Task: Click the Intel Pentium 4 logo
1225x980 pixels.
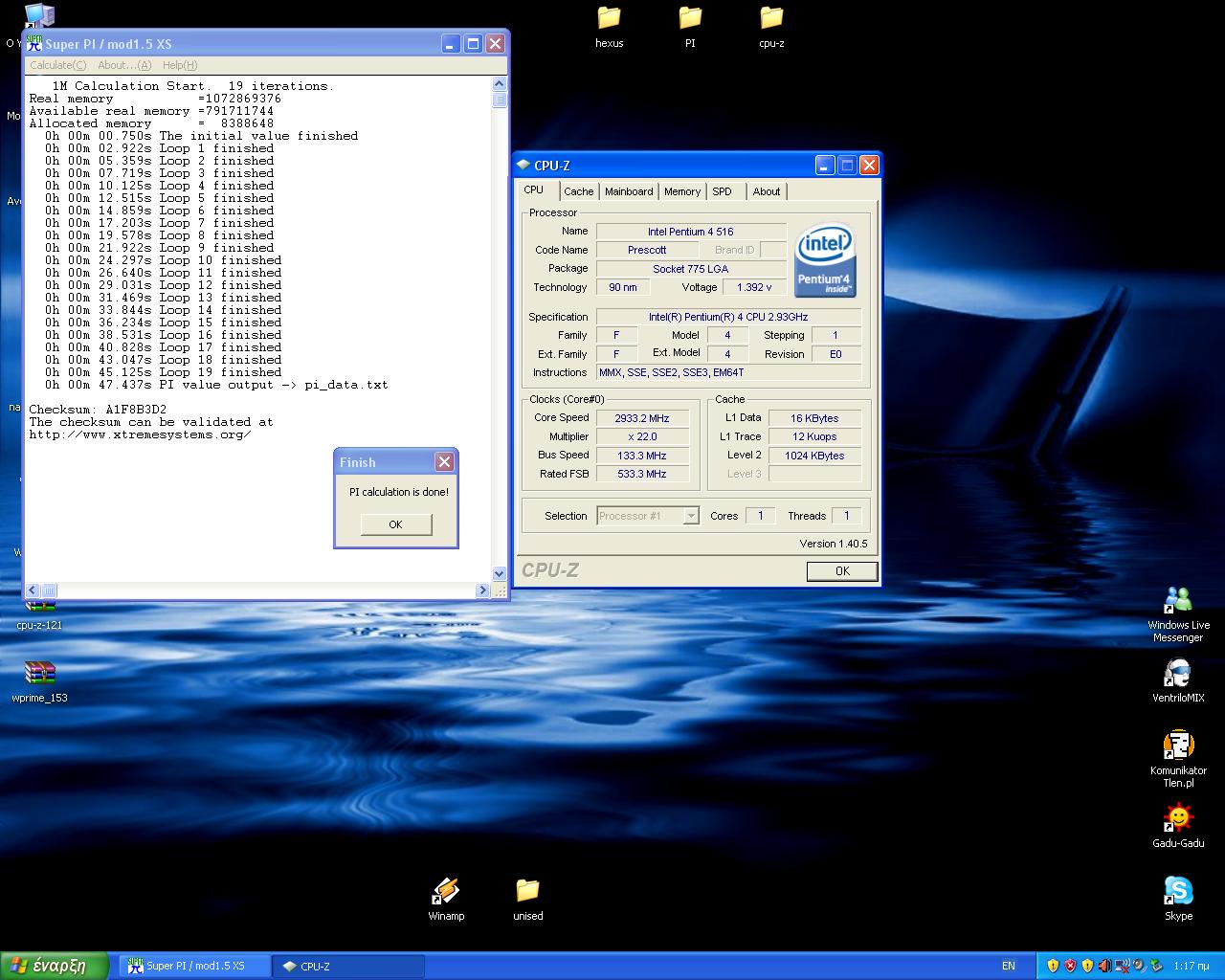Action: pyautogui.click(x=825, y=260)
